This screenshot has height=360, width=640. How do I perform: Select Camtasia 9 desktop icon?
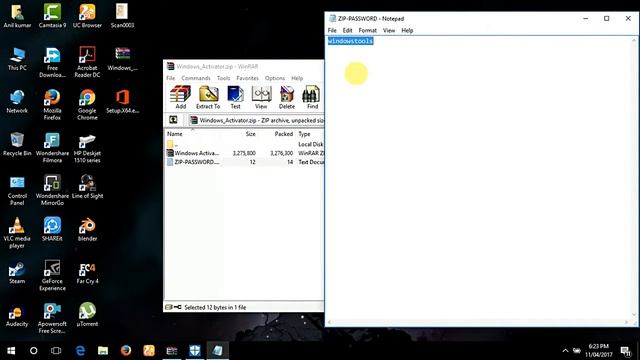[x=52, y=16]
